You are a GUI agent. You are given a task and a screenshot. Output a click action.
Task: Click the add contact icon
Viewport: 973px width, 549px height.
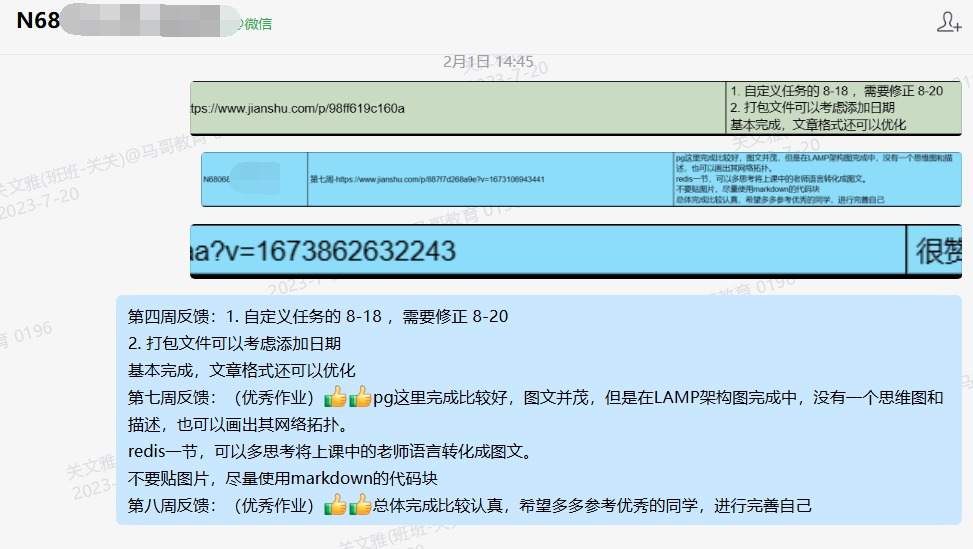[x=948, y=22]
